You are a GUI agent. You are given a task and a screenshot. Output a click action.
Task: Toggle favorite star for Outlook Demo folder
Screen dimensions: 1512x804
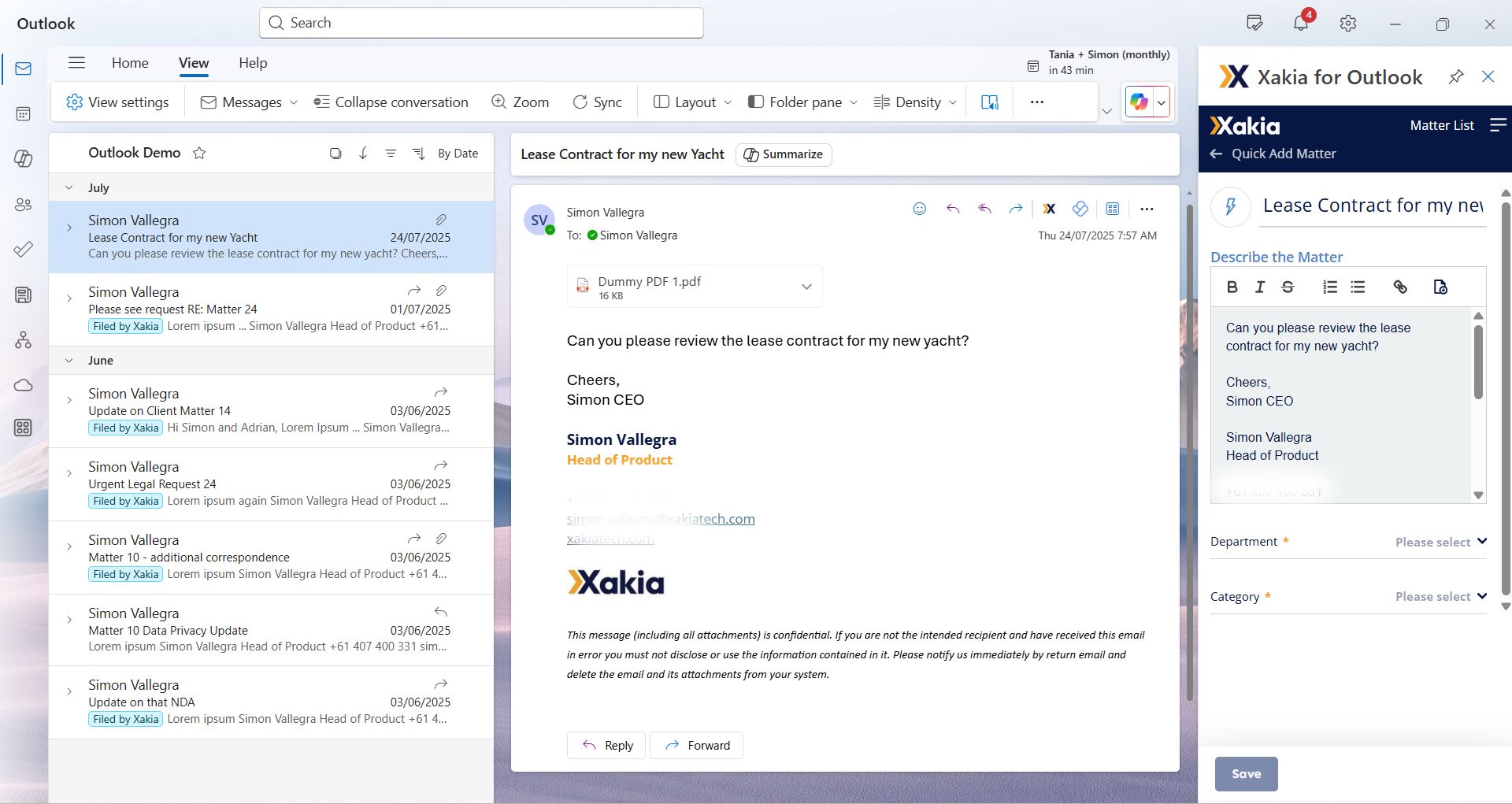point(199,154)
